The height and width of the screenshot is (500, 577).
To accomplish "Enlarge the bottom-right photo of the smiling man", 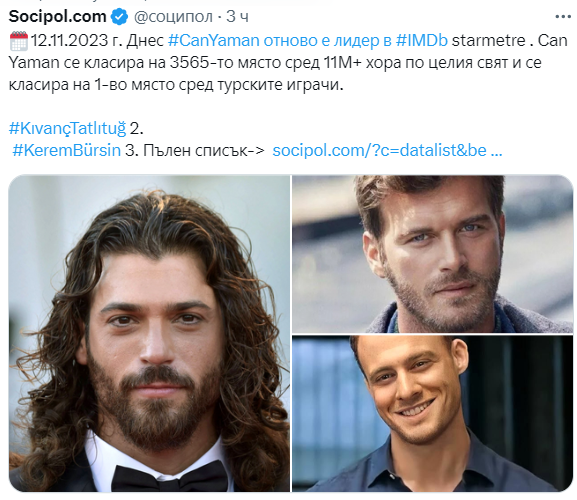I will click(x=433, y=414).
